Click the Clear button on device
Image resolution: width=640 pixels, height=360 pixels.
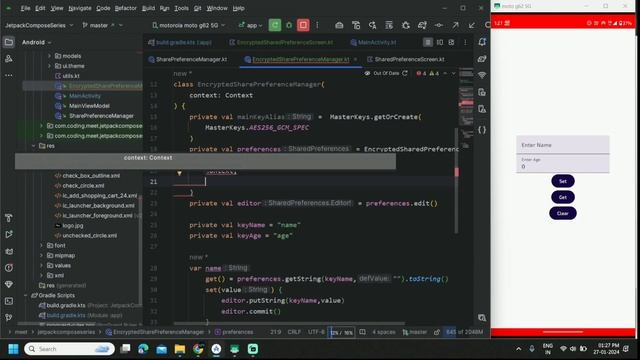(x=562, y=213)
